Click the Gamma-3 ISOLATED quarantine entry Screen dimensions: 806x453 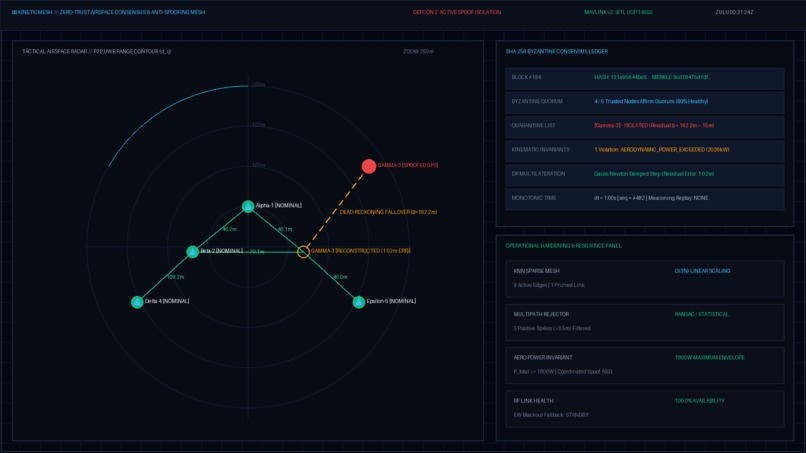click(x=654, y=125)
